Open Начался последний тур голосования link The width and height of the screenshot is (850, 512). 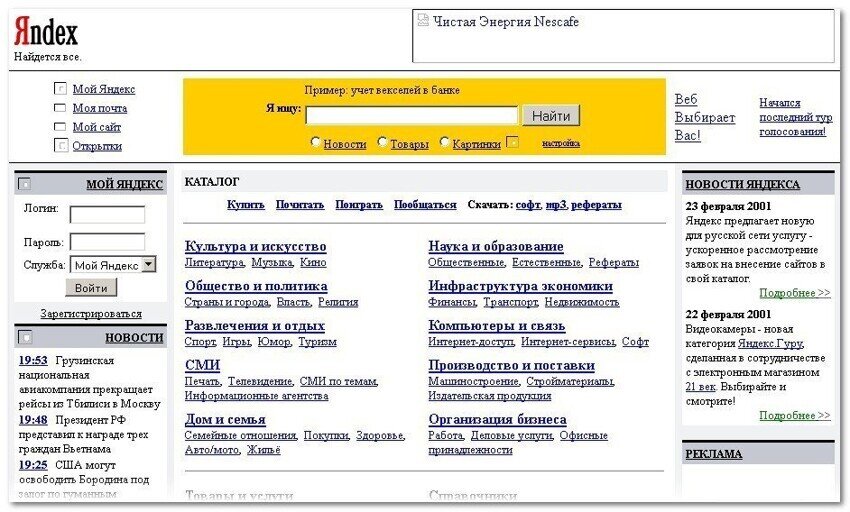point(795,117)
